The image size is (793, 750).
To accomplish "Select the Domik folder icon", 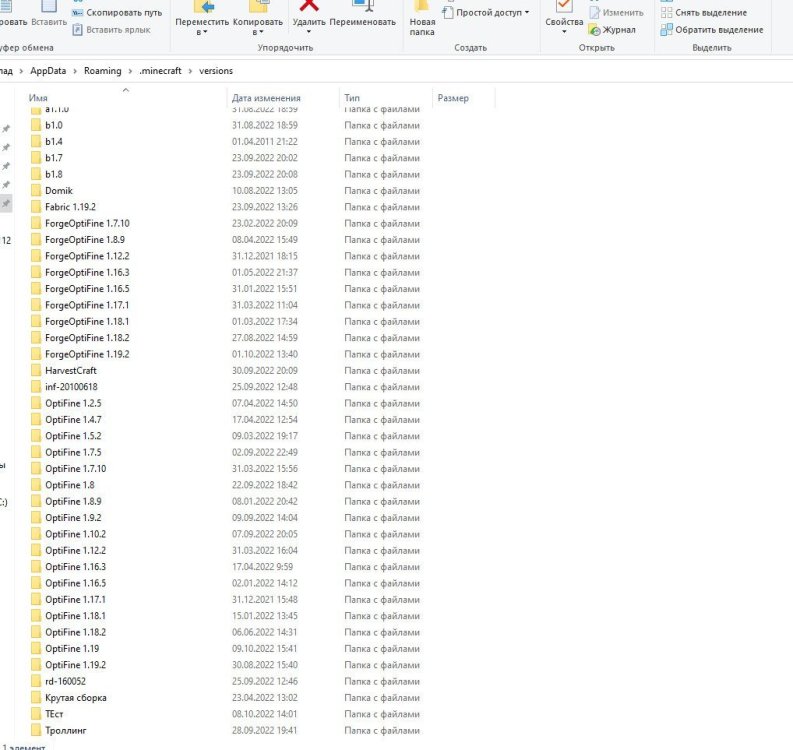I will pyautogui.click(x=36, y=191).
